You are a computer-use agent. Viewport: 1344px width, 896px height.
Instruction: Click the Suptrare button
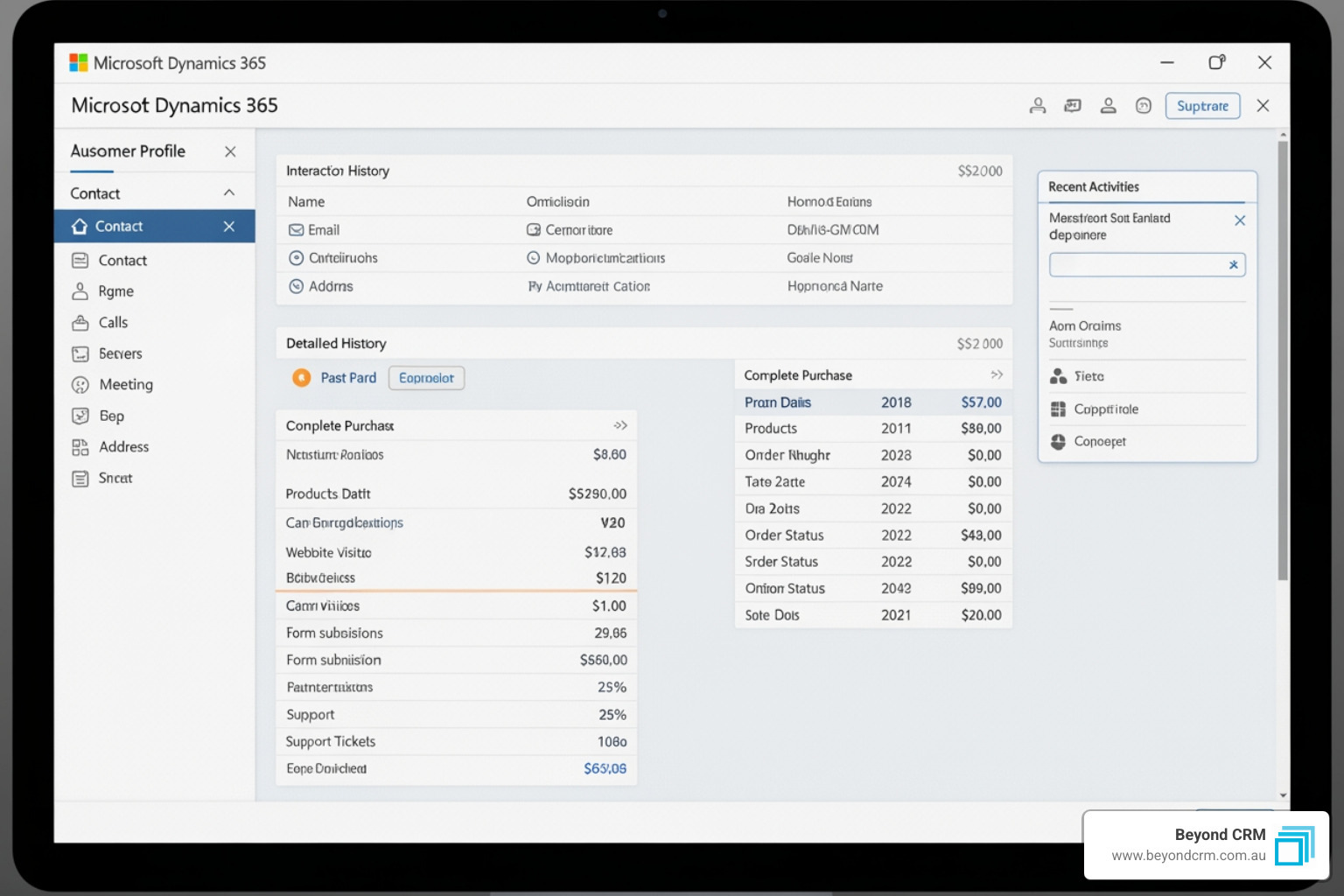click(1203, 106)
